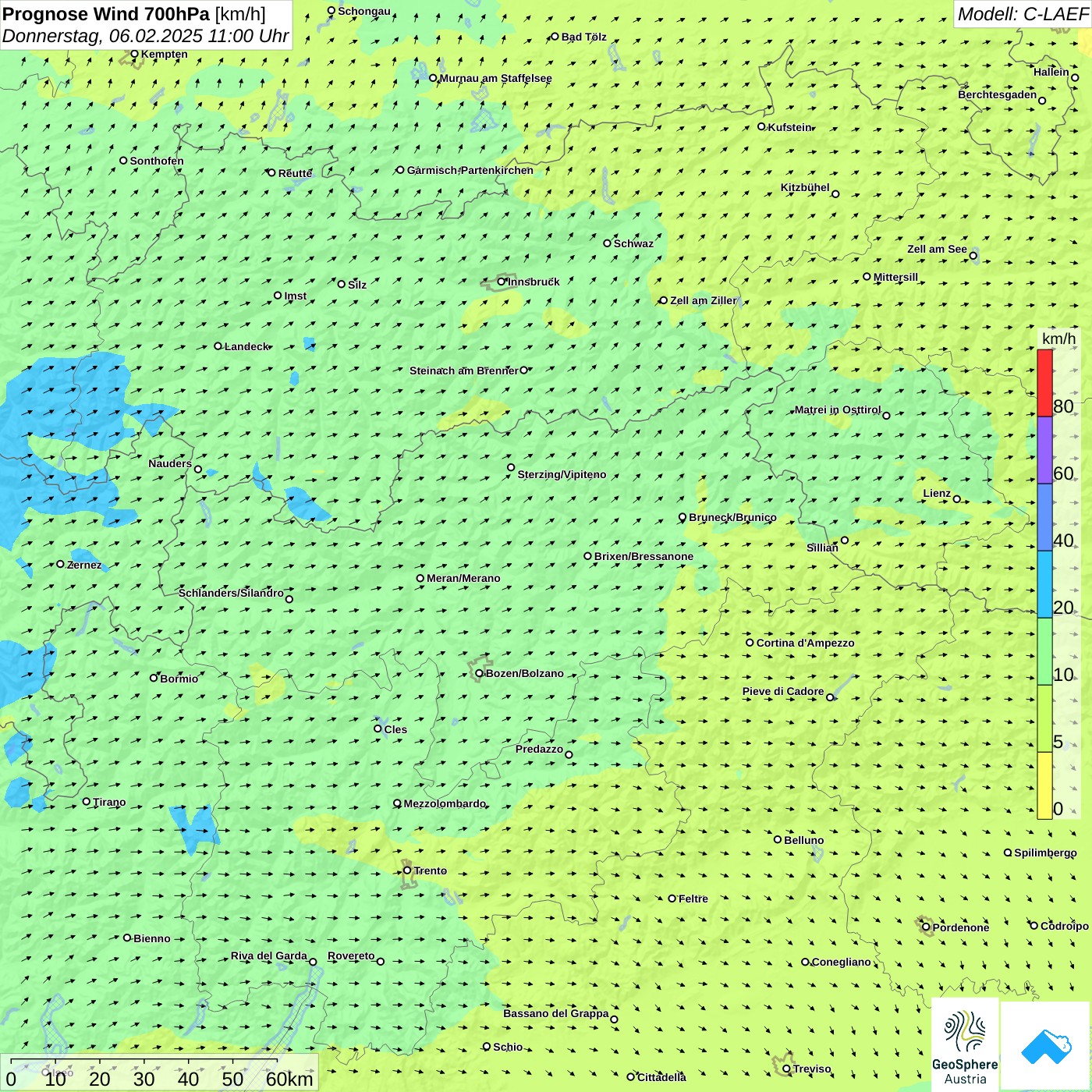Click the Landeck city marker

218,346
